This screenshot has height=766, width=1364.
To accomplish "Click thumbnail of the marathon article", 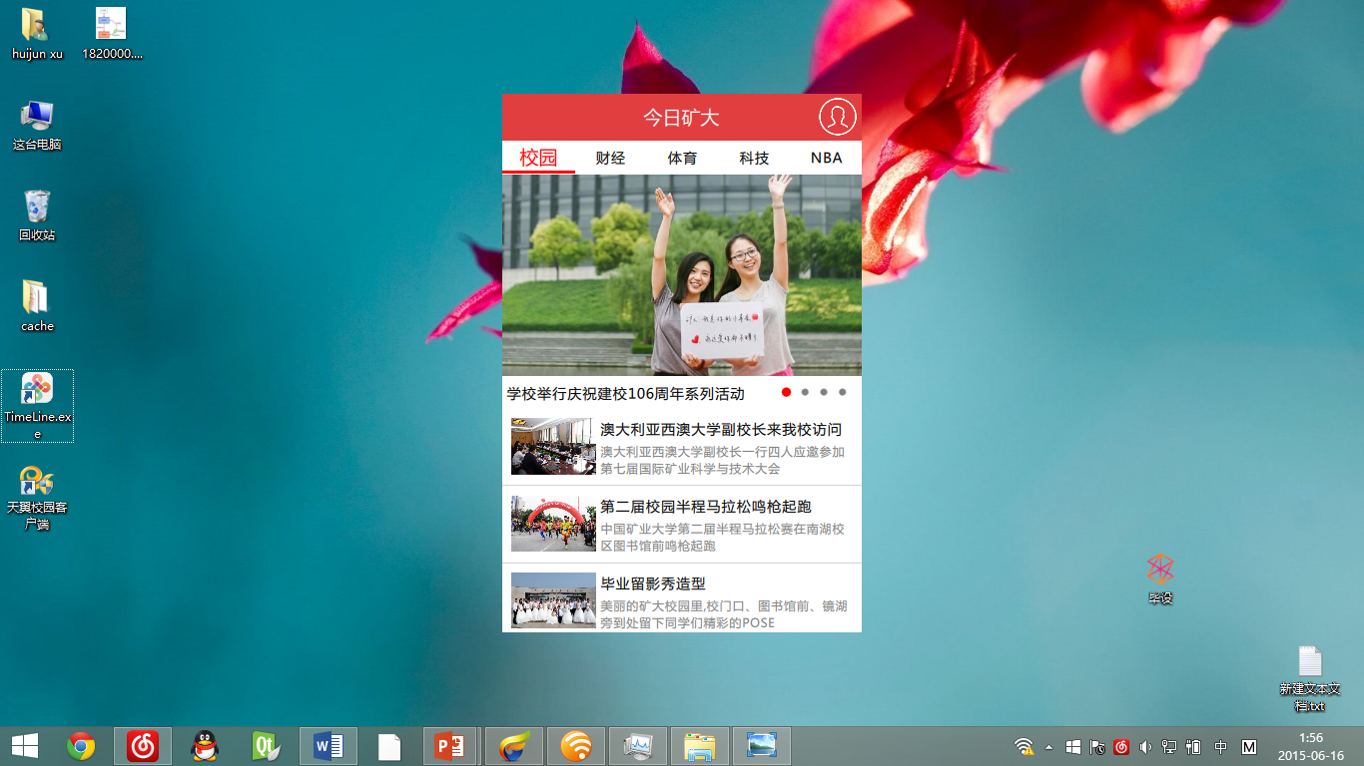I will pos(553,523).
